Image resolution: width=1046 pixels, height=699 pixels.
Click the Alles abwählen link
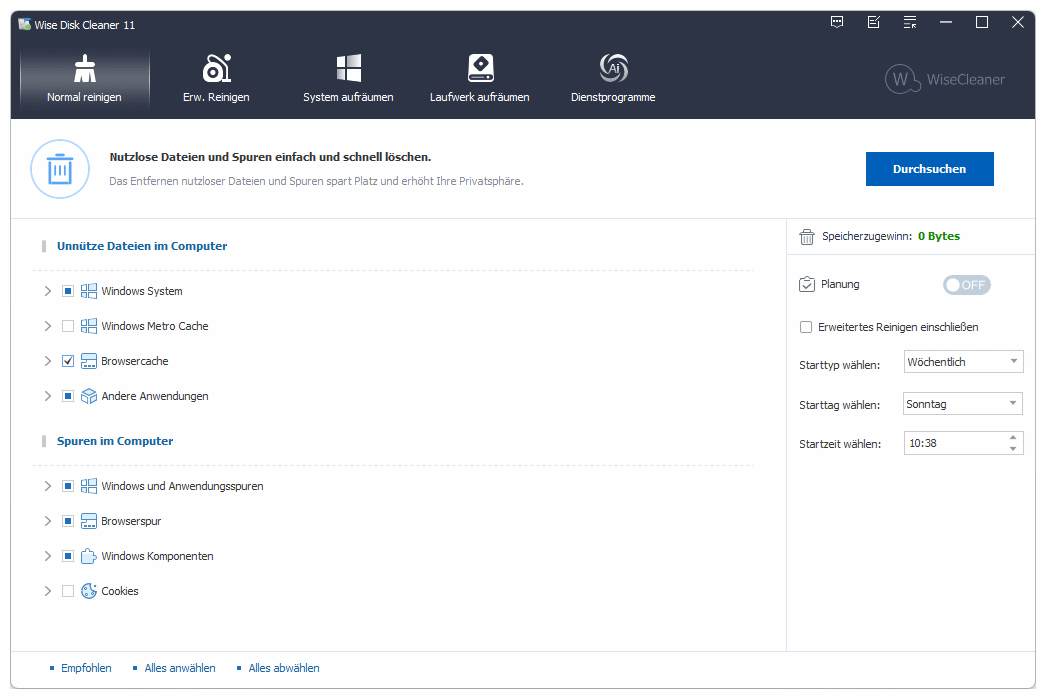[284, 668]
